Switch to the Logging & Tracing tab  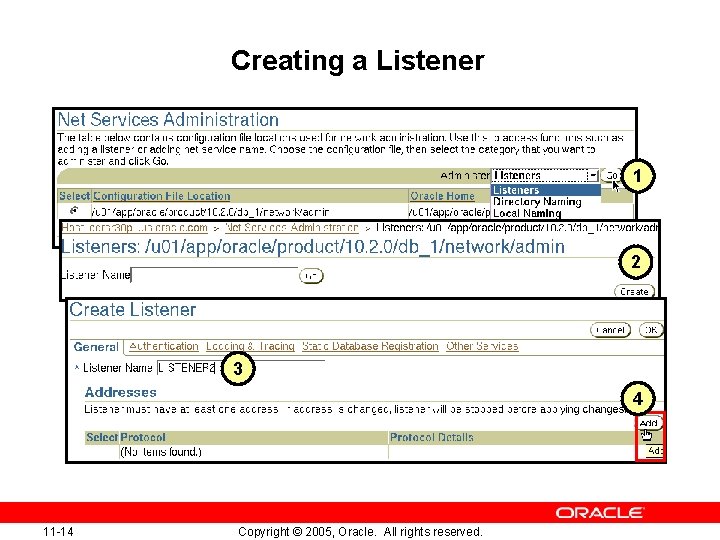(x=250, y=346)
